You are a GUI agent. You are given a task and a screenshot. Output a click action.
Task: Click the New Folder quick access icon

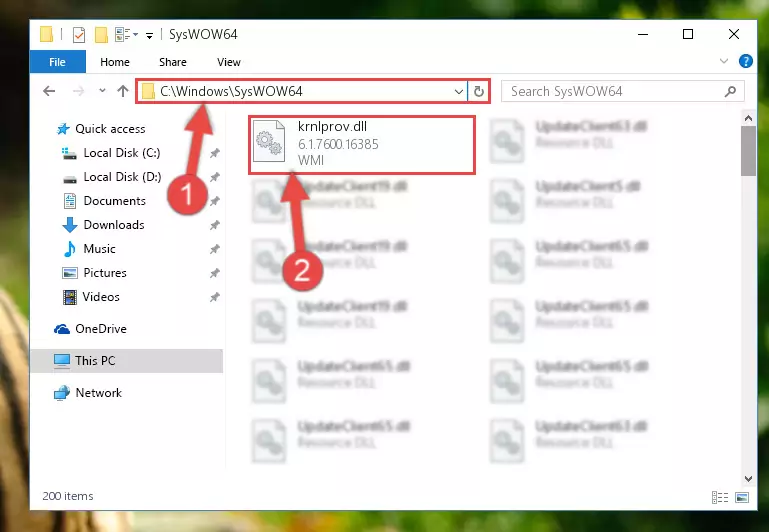[x=101, y=34]
